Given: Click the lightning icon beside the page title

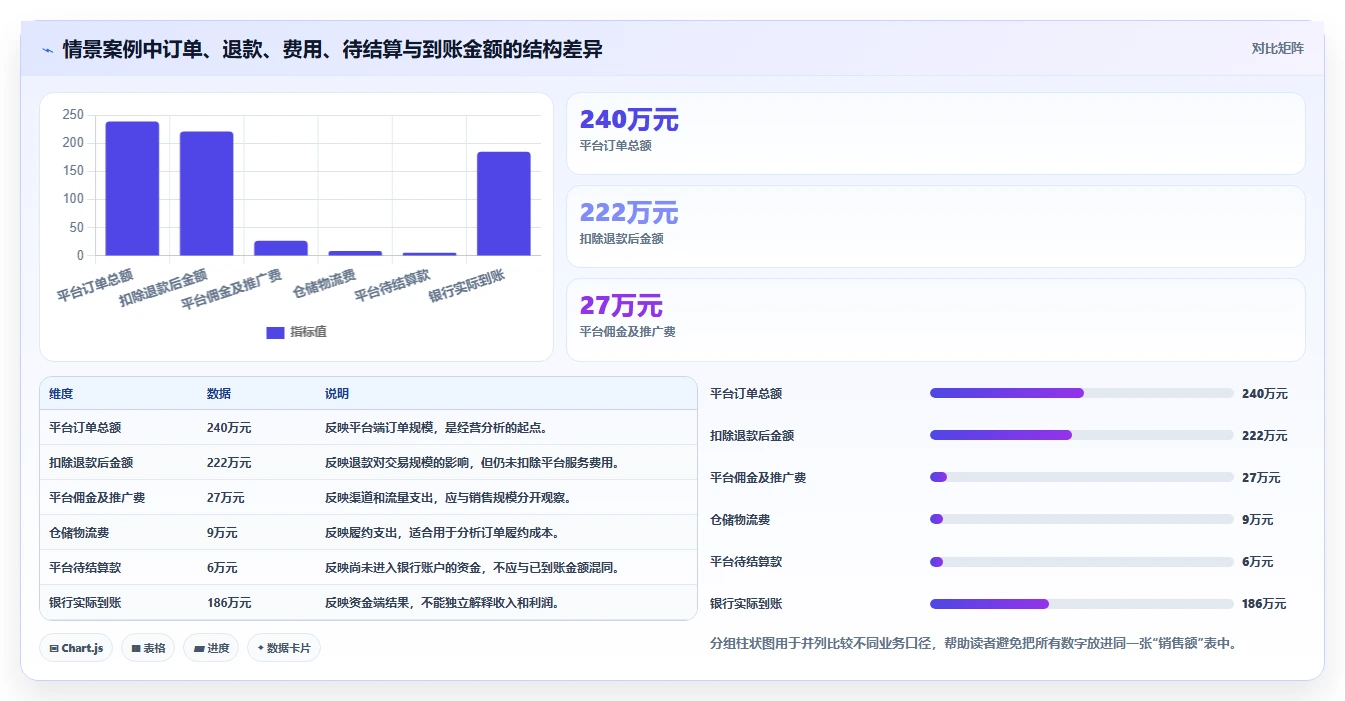Looking at the screenshot, I should pyautogui.click(x=47, y=50).
